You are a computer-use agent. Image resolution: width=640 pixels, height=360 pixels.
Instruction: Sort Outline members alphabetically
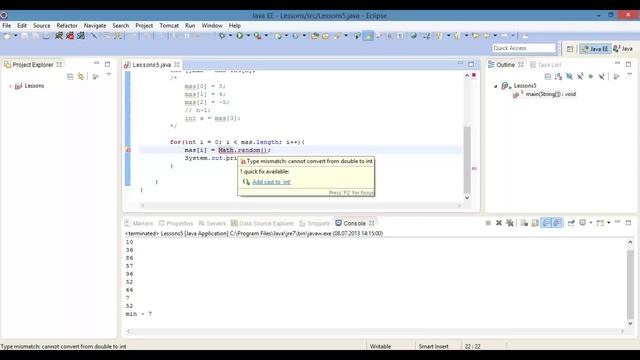coord(558,76)
